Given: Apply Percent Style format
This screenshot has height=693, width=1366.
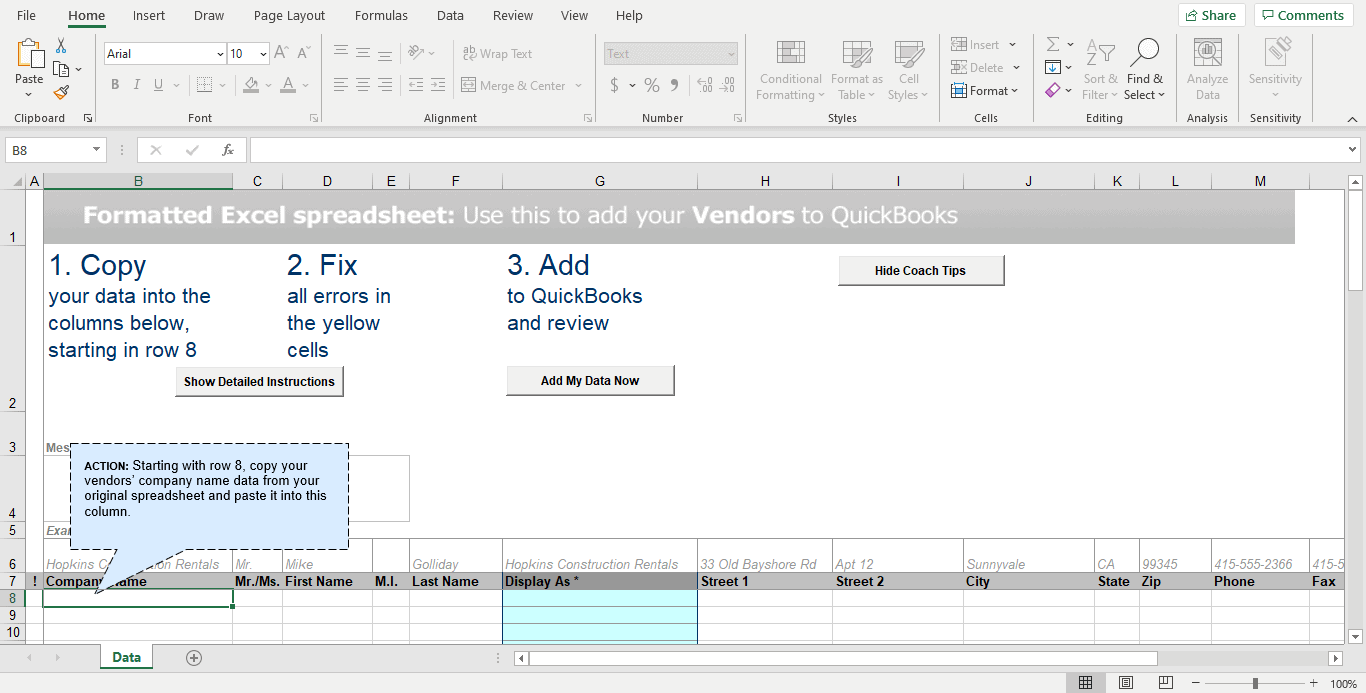Looking at the screenshot, I should tap(652, 85).
